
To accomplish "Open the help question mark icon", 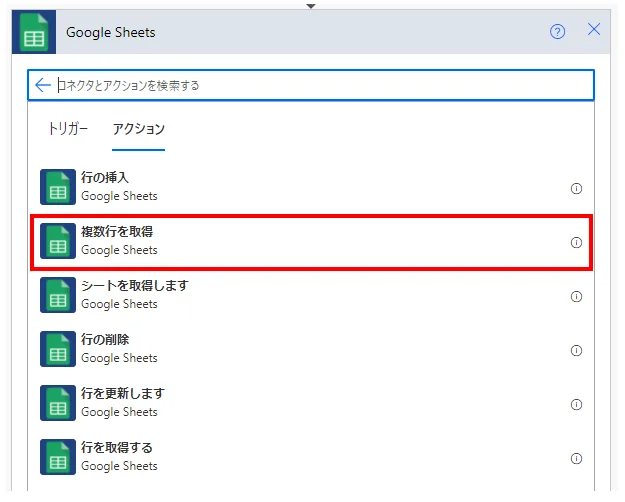I will click(x=558, y=31).
